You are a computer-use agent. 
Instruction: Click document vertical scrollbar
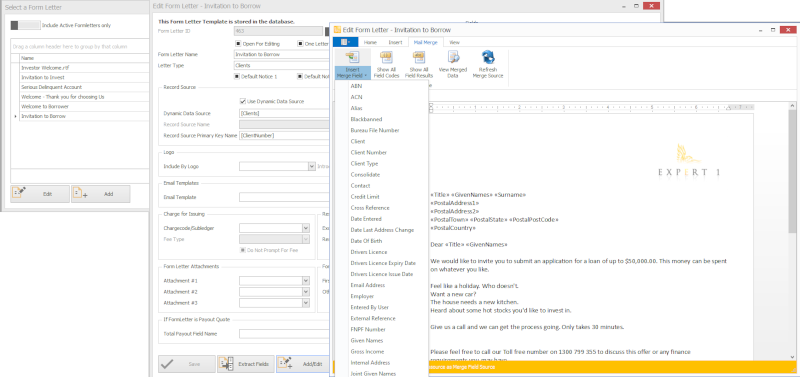click(792, 232)
